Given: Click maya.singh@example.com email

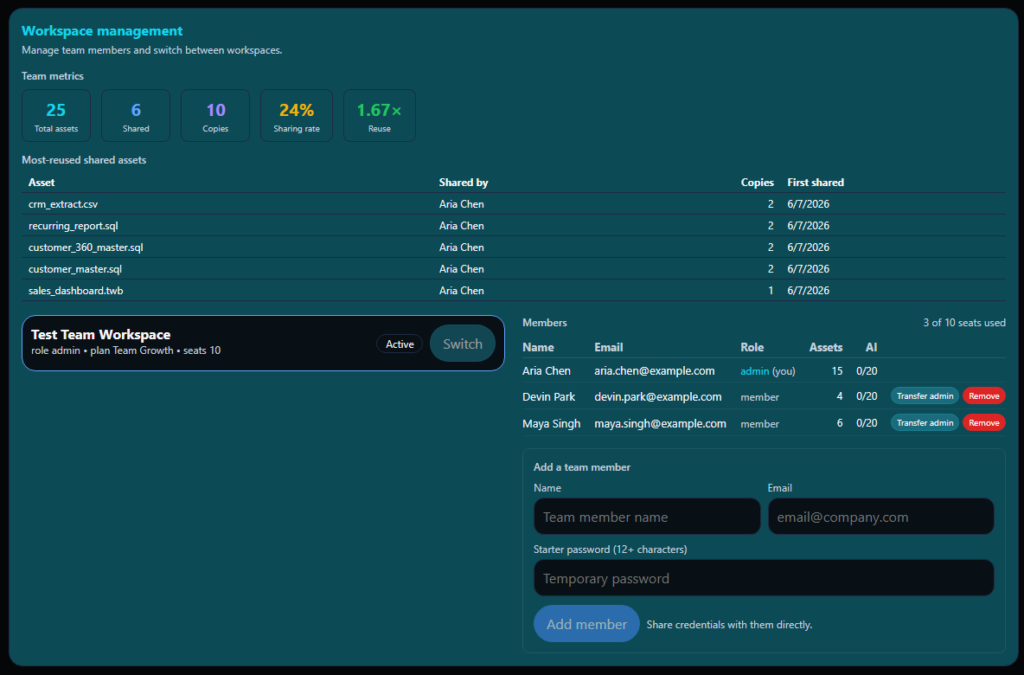Looking at the screenshot, I should click(x=660, y=424).
